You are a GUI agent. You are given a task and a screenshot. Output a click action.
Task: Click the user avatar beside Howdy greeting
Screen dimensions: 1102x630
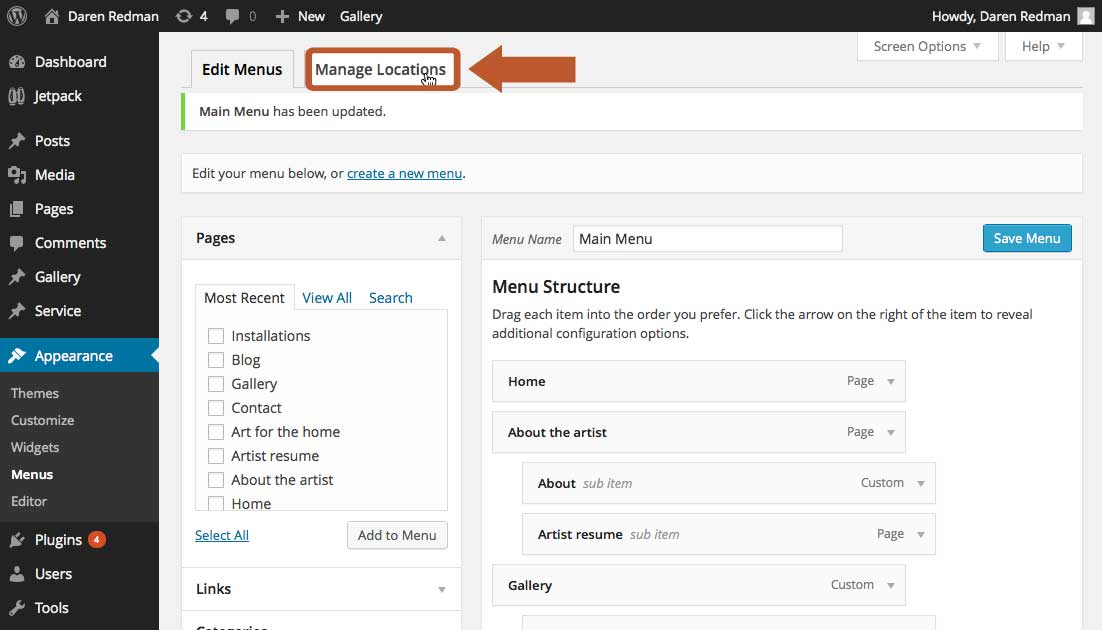click(x=1086, y=15)
